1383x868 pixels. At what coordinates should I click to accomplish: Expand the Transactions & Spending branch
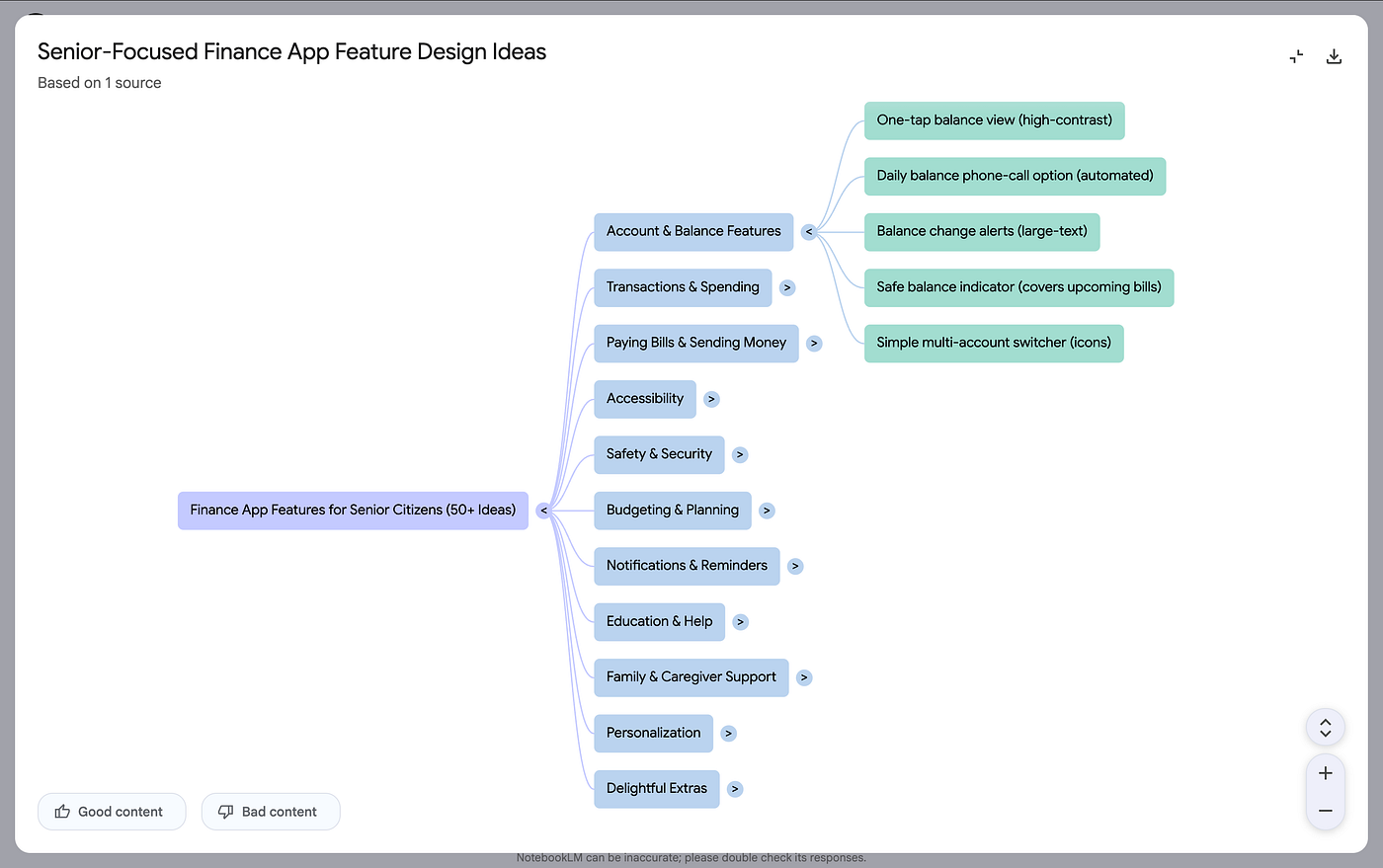click(x=787, y=287)
